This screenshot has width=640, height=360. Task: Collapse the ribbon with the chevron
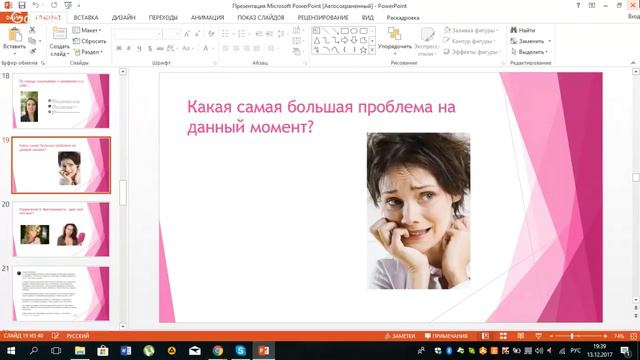point(633,63)
